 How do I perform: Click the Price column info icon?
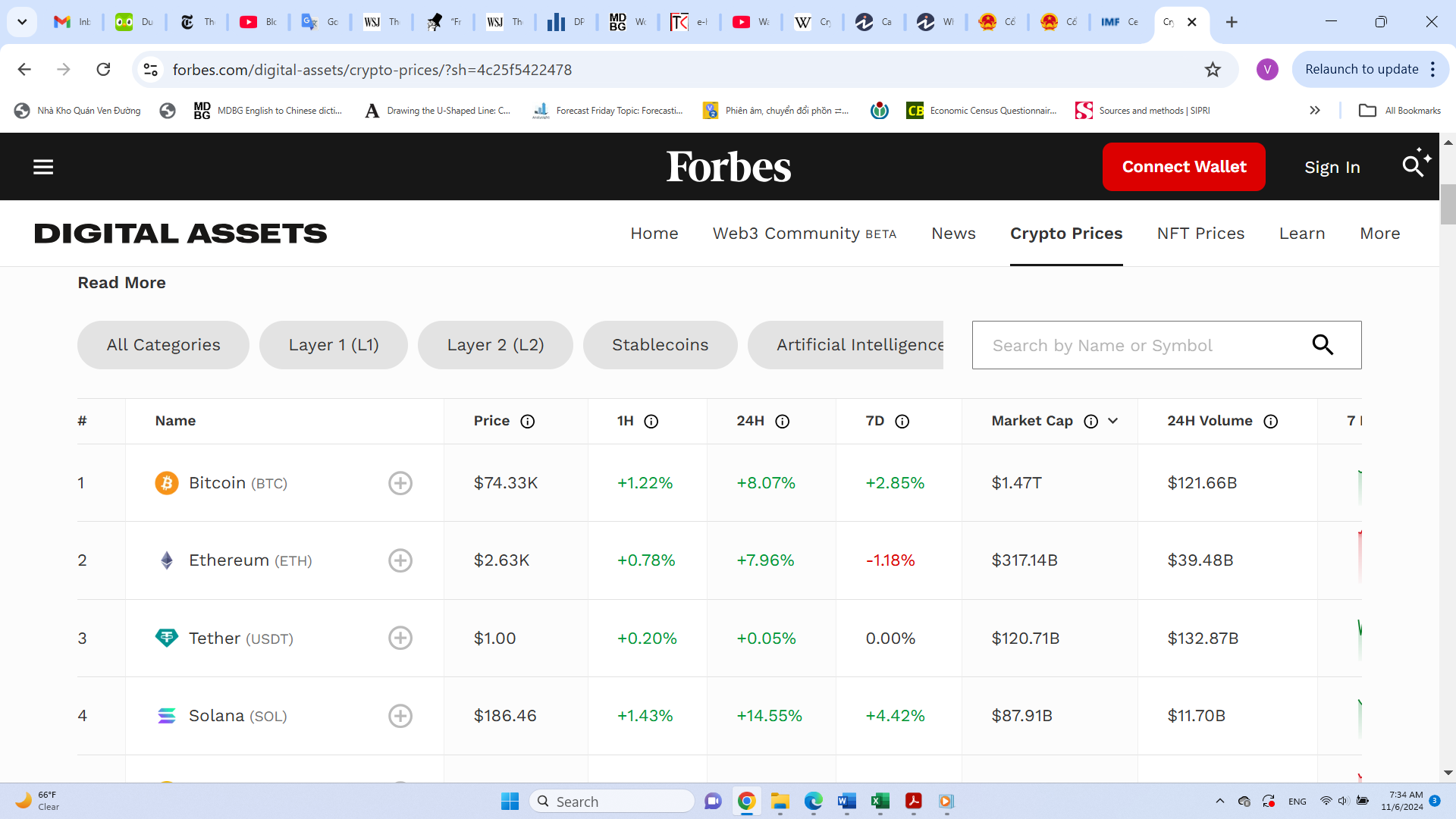pos(528,422)
